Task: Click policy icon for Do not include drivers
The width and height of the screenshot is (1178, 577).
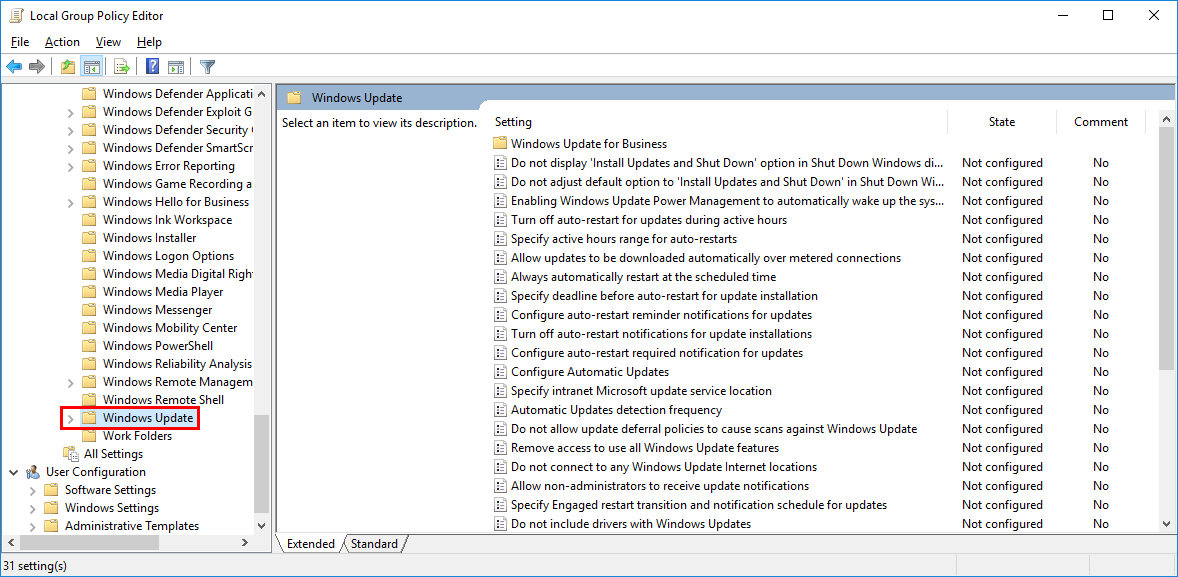Action: click(500, 524)
